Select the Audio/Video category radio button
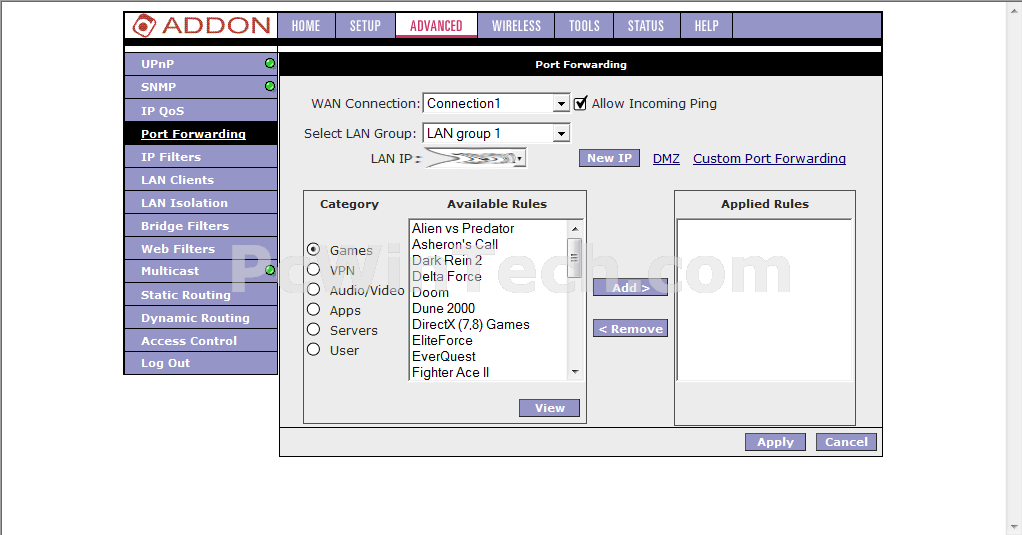1022x535 pixels. pyautogui.click(x=314, y=290)
